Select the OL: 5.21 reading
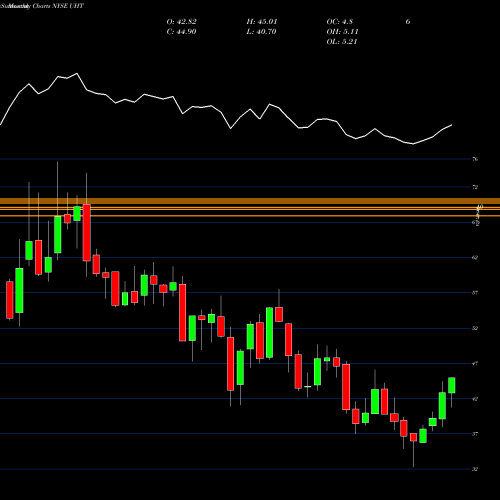 [342, 42]
